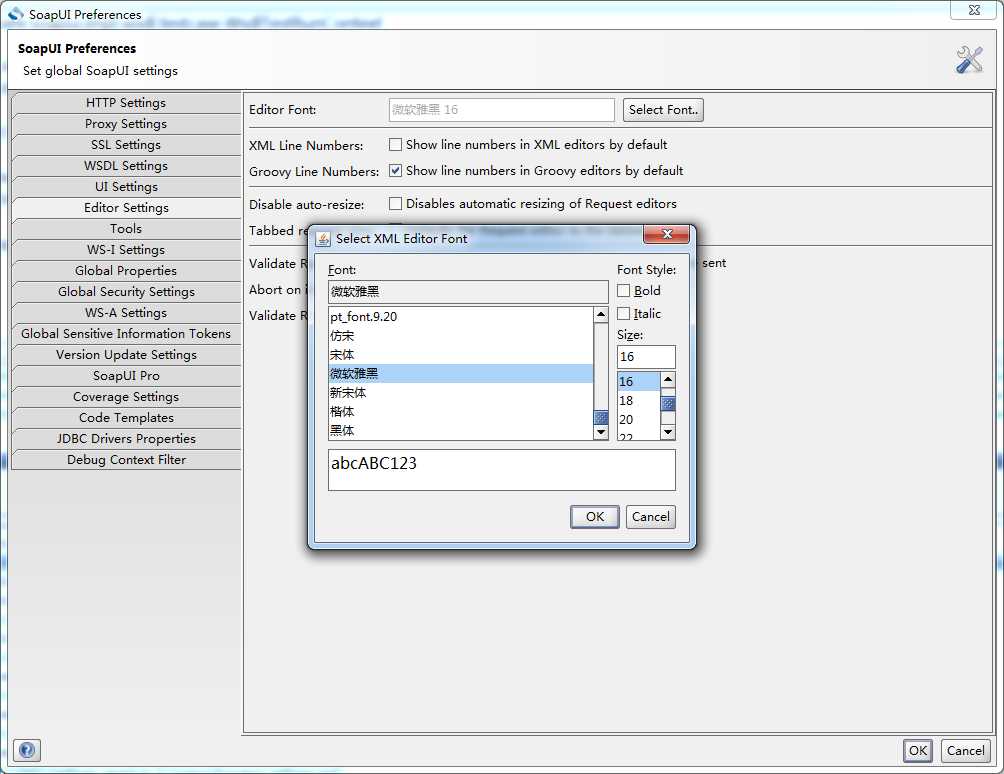
Task: Select Editor Settings tab
Action: pyautogui.click(x=126, y=208)
